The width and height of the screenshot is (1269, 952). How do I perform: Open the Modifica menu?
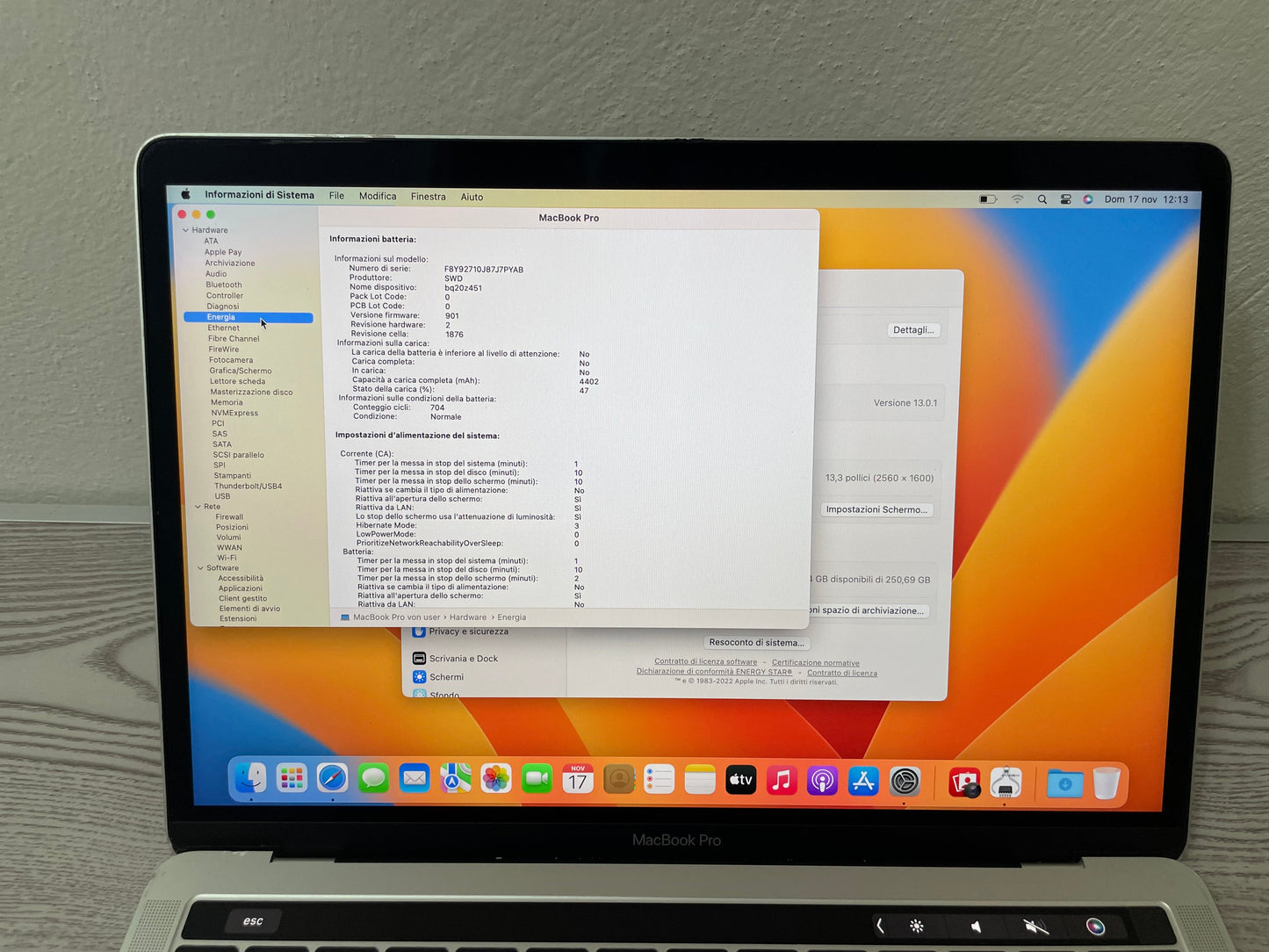point(378,196)
